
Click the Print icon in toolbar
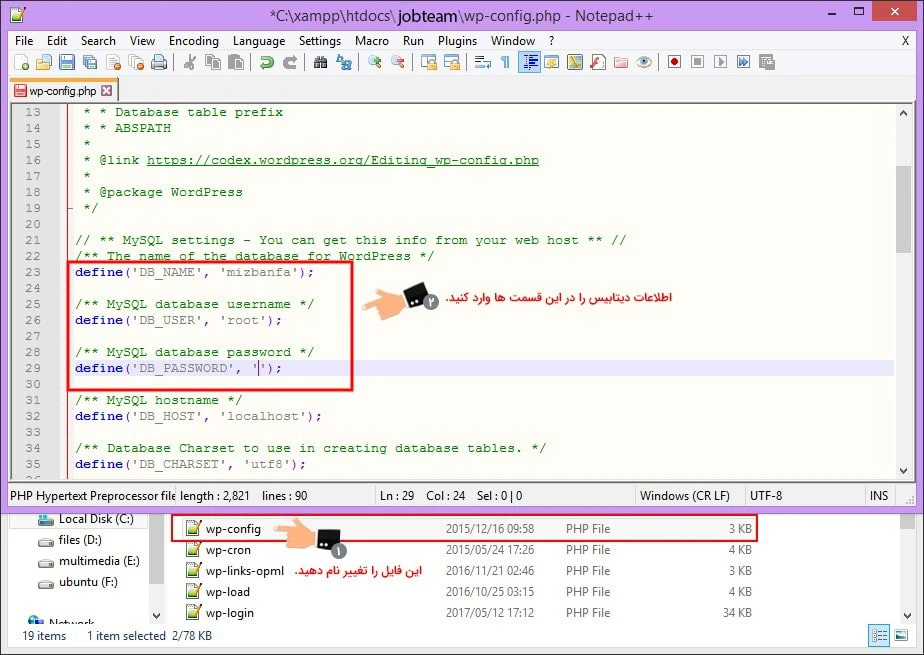point(158,62)
